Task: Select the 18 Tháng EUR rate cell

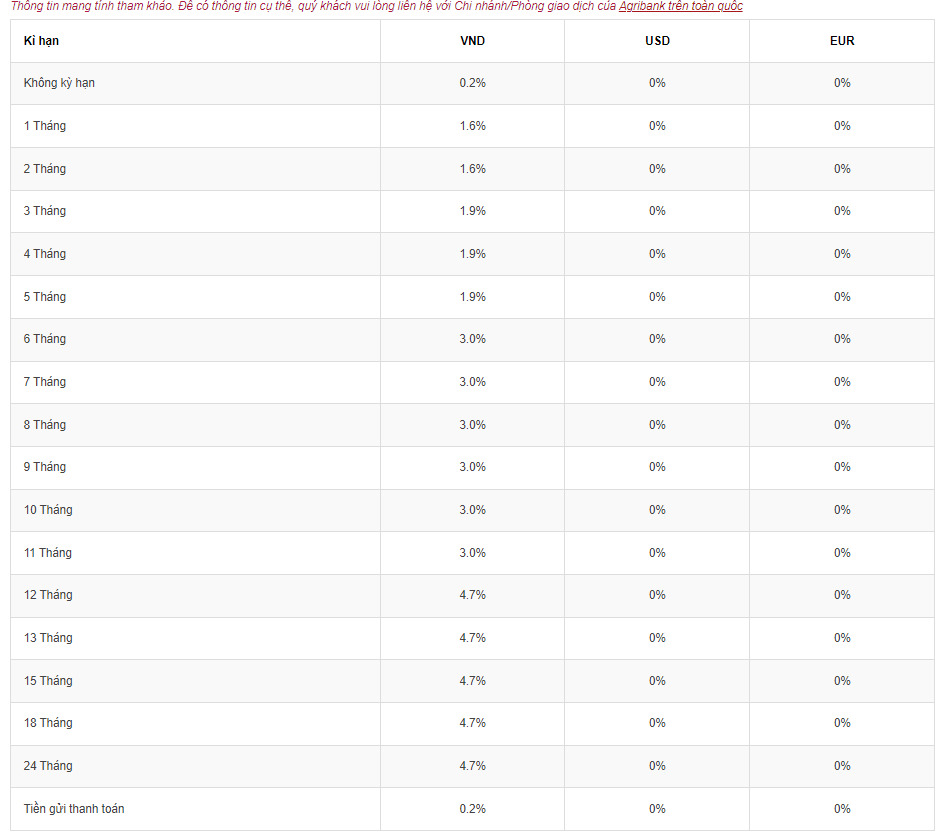Action: pos(841,723)
